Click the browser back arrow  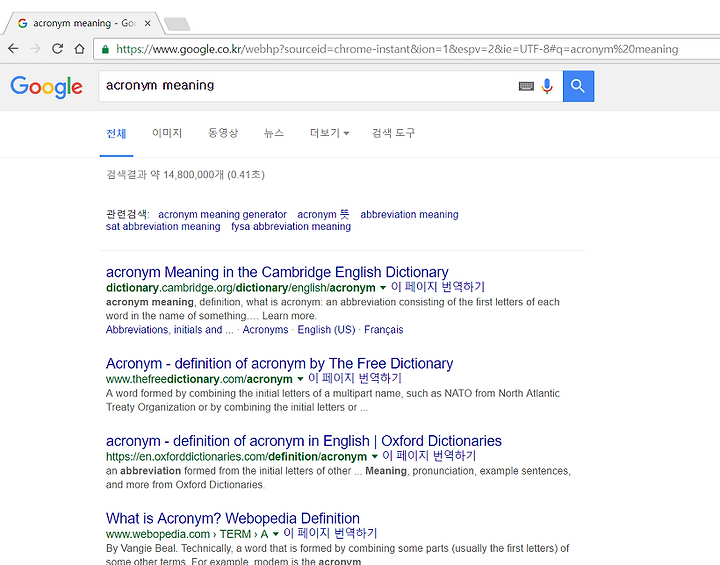[13, 49]
